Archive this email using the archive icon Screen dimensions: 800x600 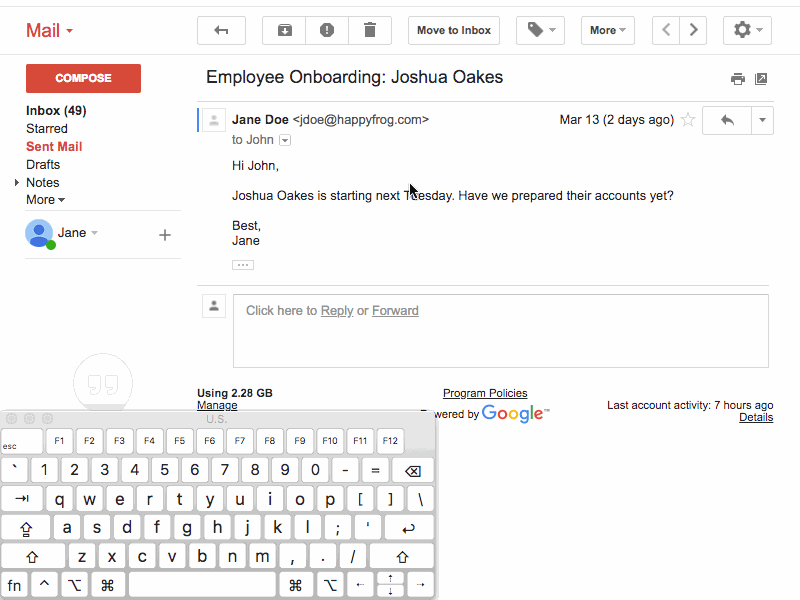click(x=284, y=30)
